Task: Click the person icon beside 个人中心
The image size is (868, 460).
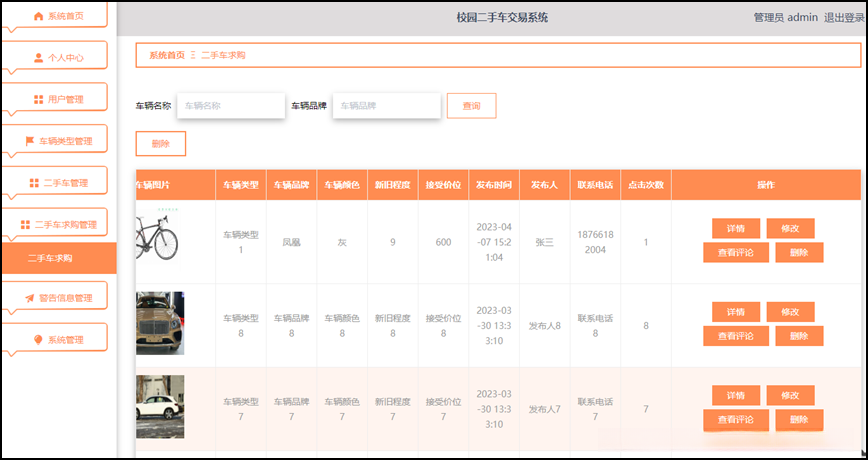Action: [x=38, y=58]
